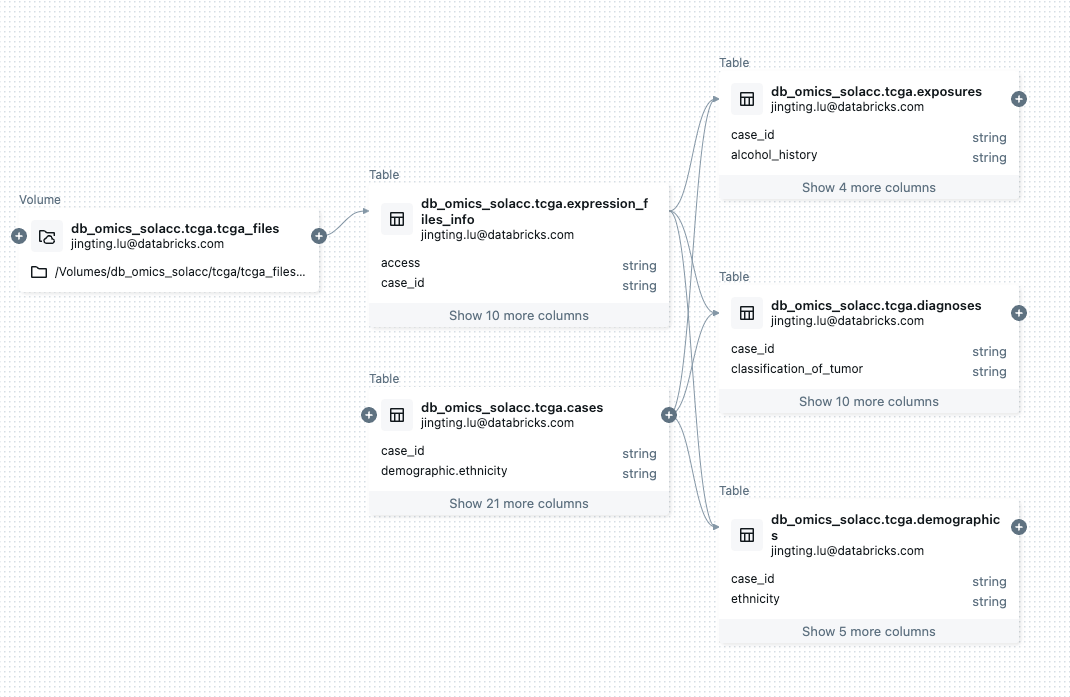Viewport: 1070px width, 697px height.
Task: Click the diagnoses table icon
Action: point(747,313)
